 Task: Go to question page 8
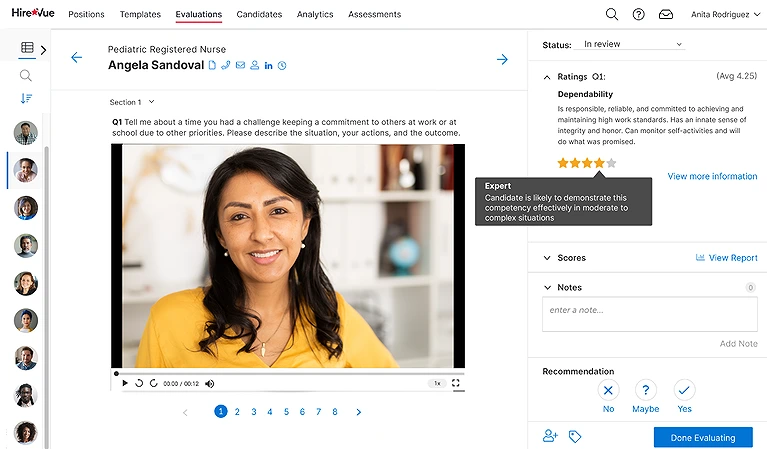335,412
